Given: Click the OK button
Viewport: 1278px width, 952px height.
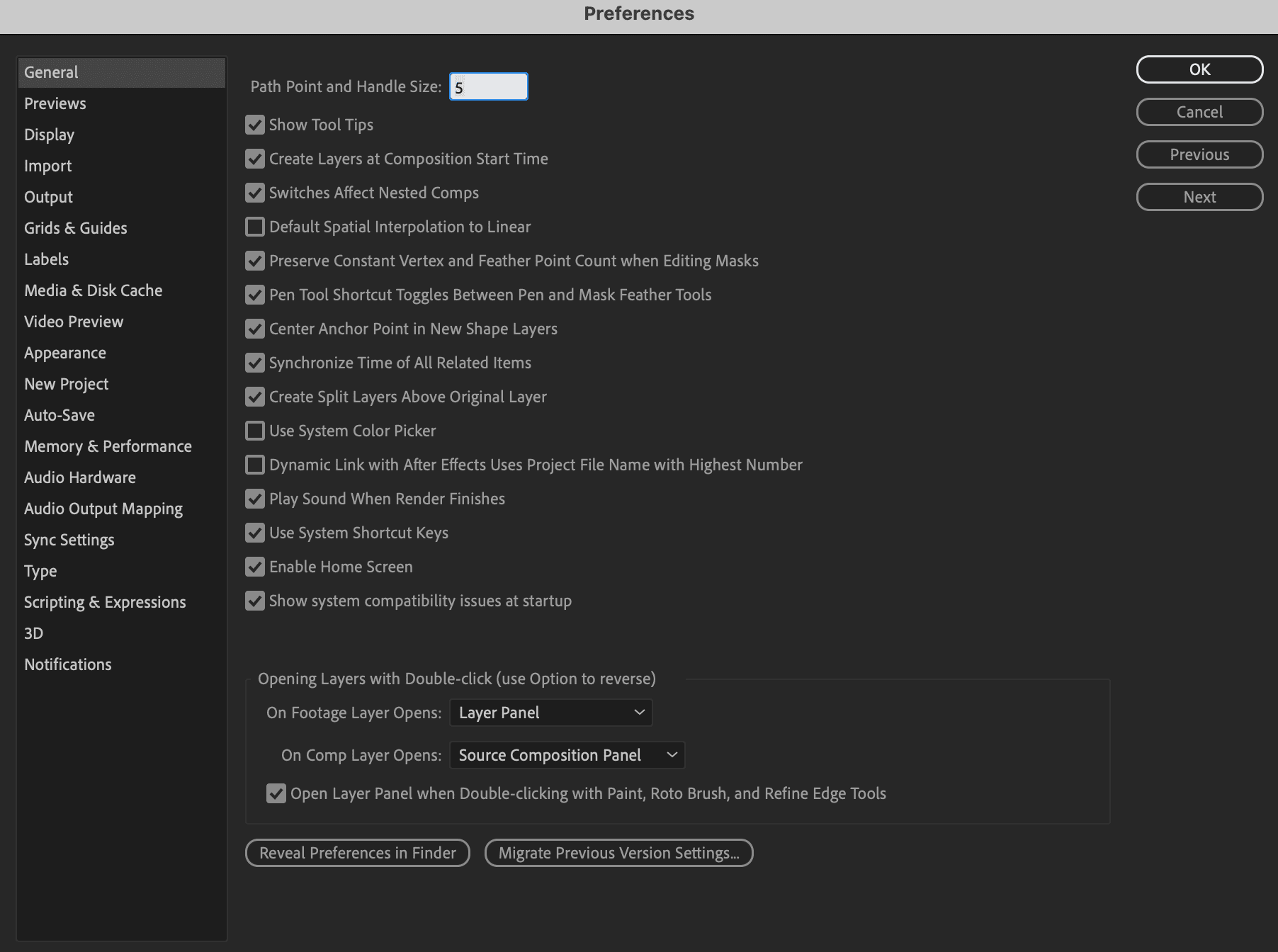Looking at the screenshot, I should 1199,69.
